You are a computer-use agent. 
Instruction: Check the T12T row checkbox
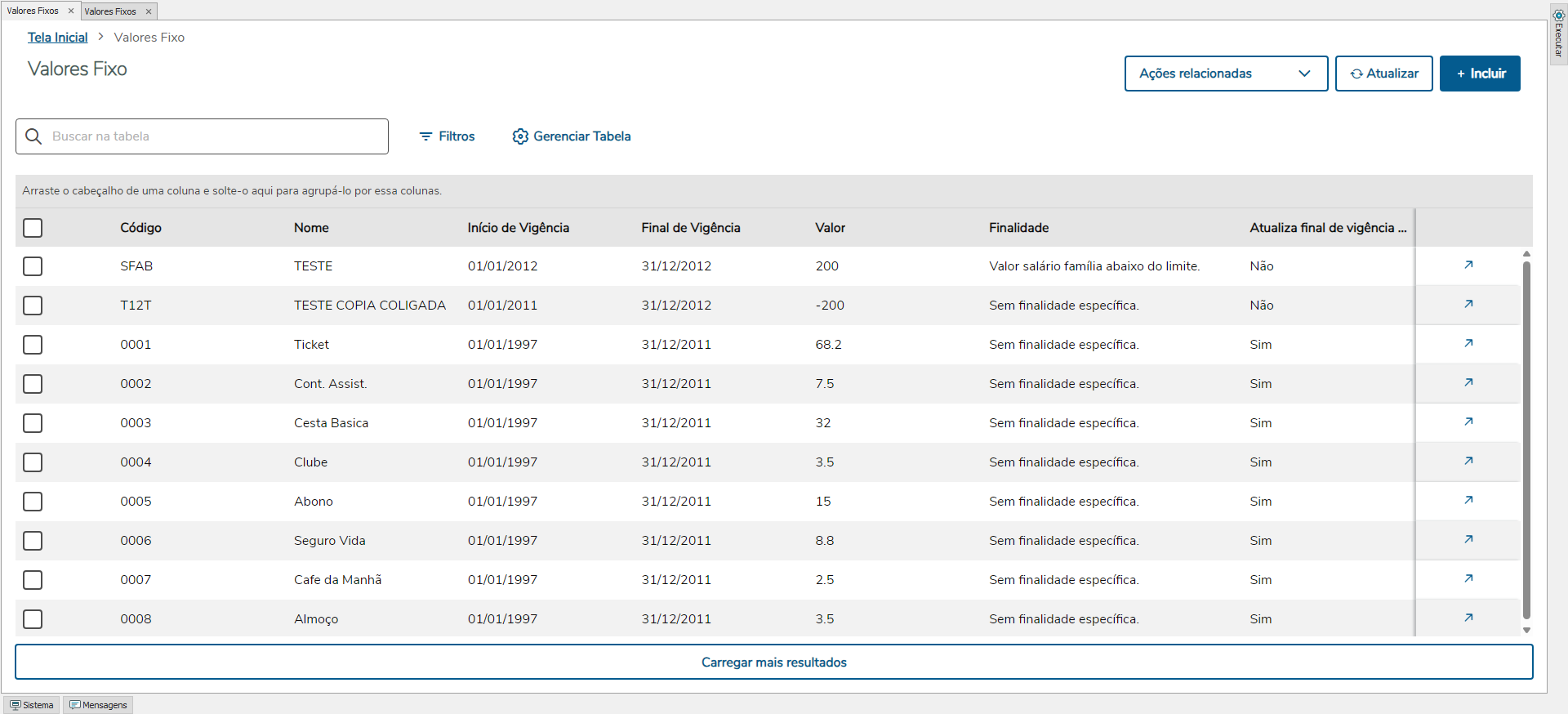point(33,306)
